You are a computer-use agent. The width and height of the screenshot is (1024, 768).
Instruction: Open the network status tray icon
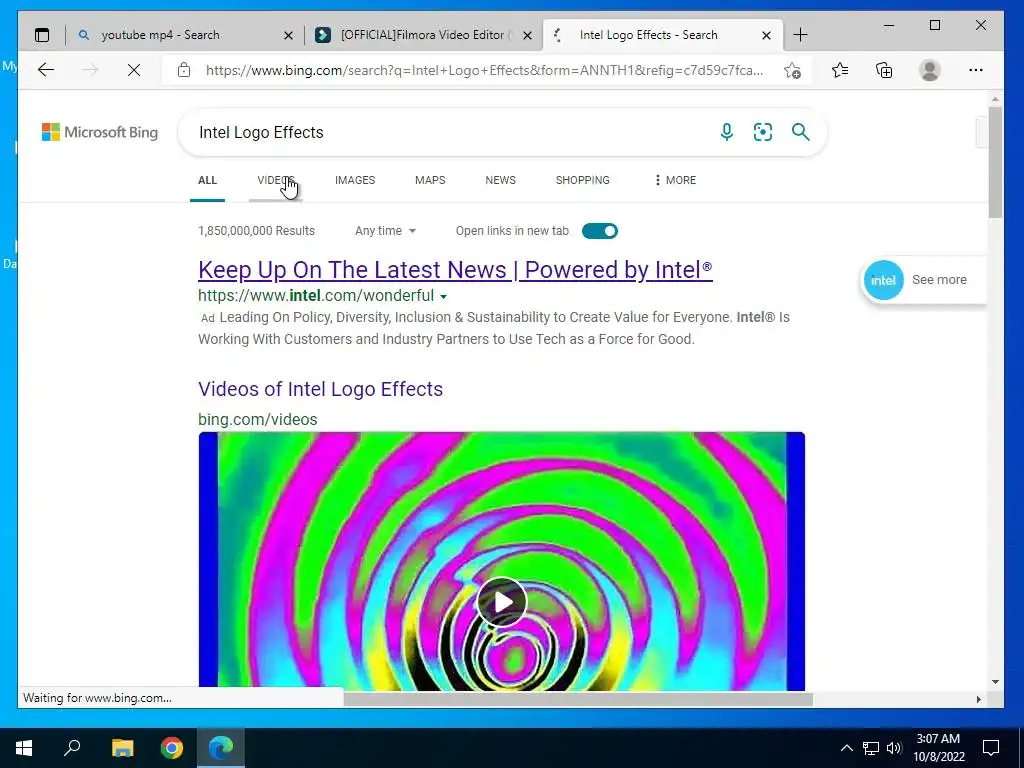pos(871,748)
